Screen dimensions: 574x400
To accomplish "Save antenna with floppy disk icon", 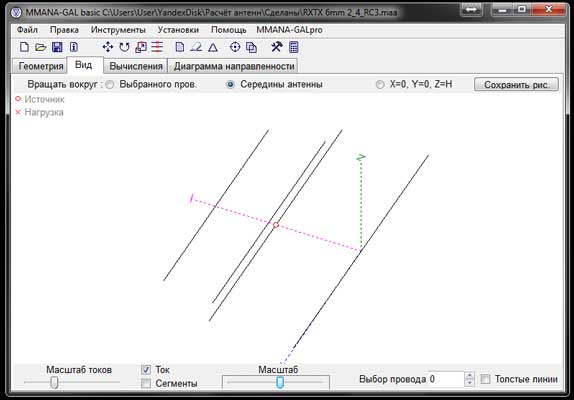I will 57,47.
